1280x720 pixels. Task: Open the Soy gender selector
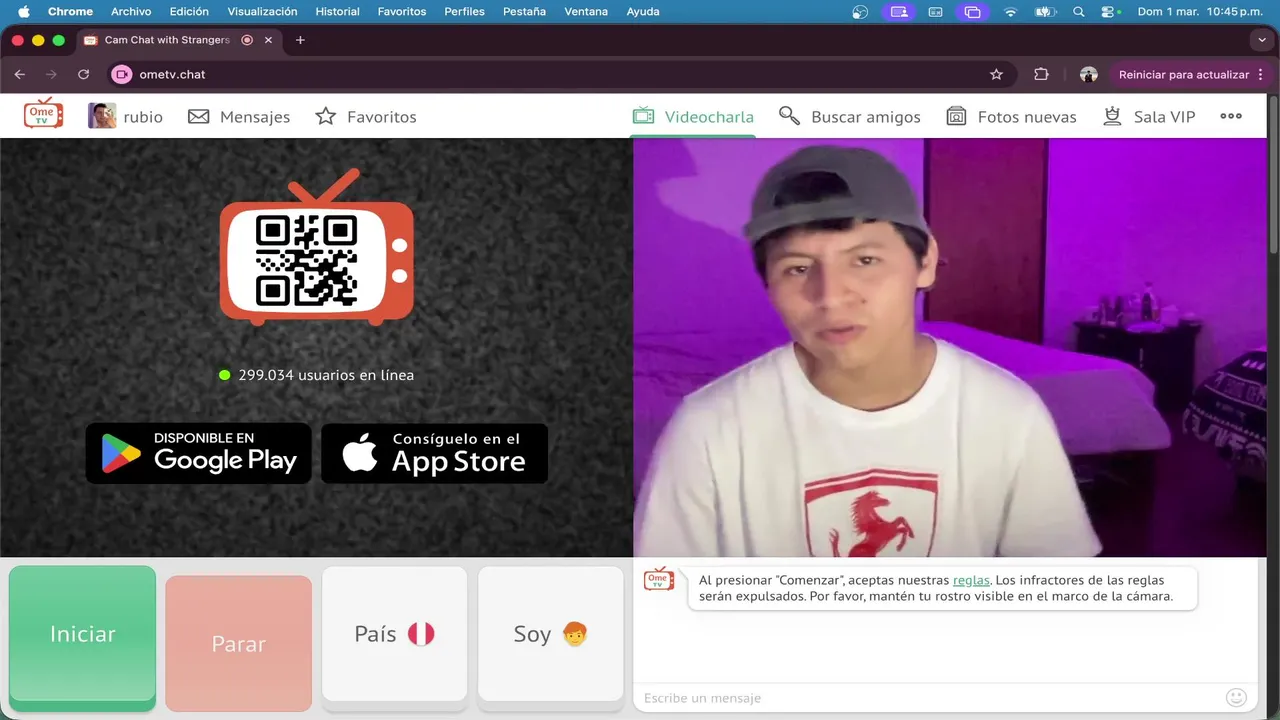[x=551, y=634]
